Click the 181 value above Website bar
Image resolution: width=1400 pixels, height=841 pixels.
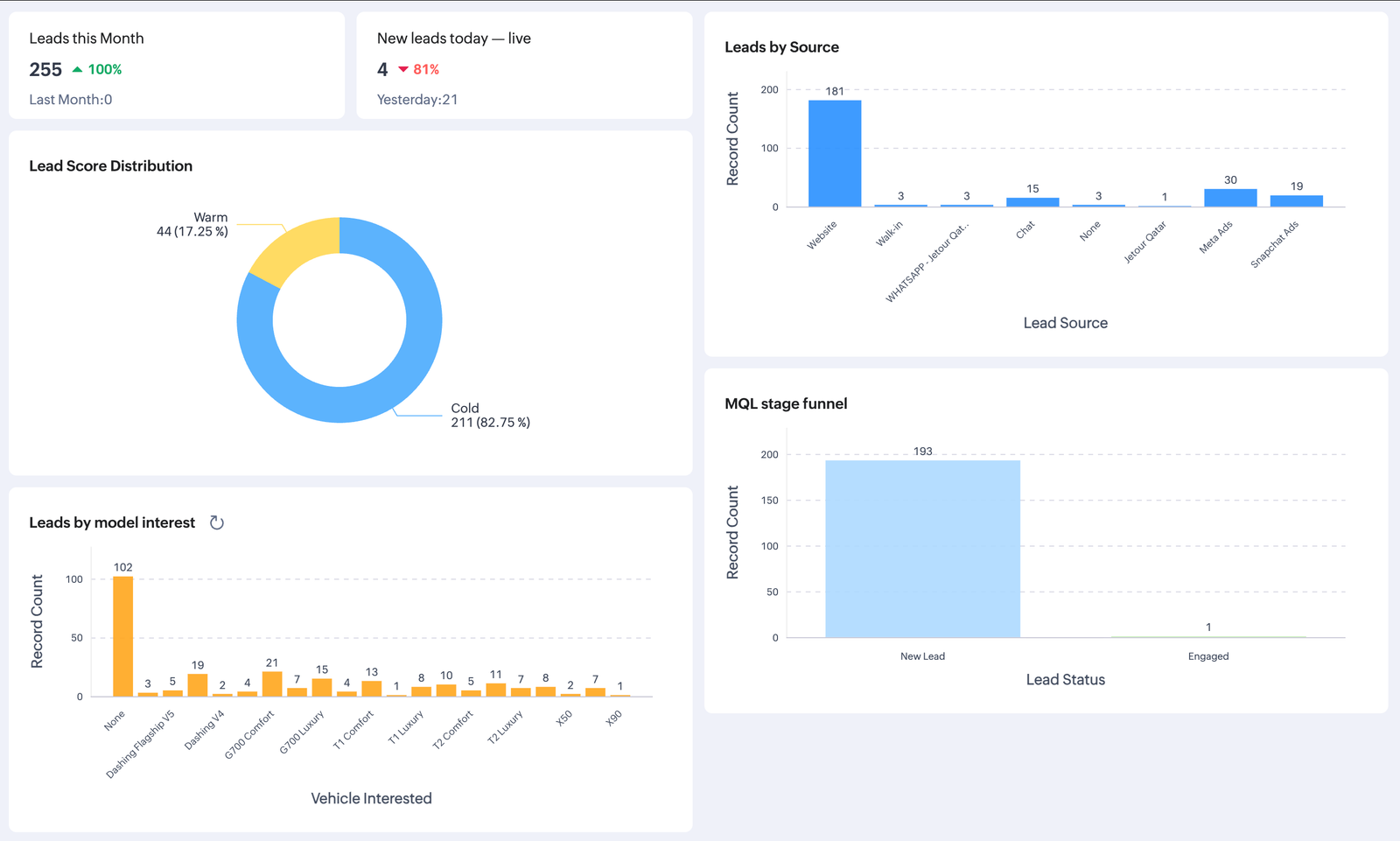point(835,91)
